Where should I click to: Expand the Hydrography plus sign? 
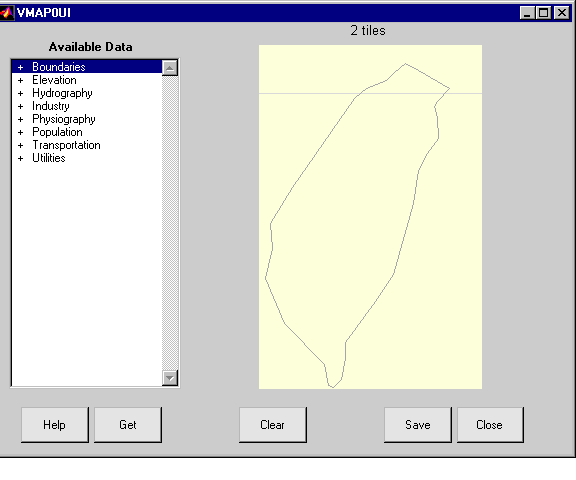coord(21,93)
